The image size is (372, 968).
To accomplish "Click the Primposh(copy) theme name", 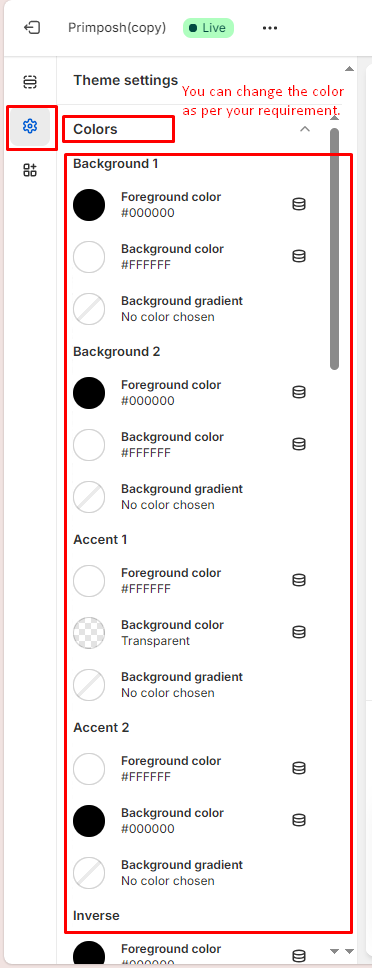I will pos(117,28).
